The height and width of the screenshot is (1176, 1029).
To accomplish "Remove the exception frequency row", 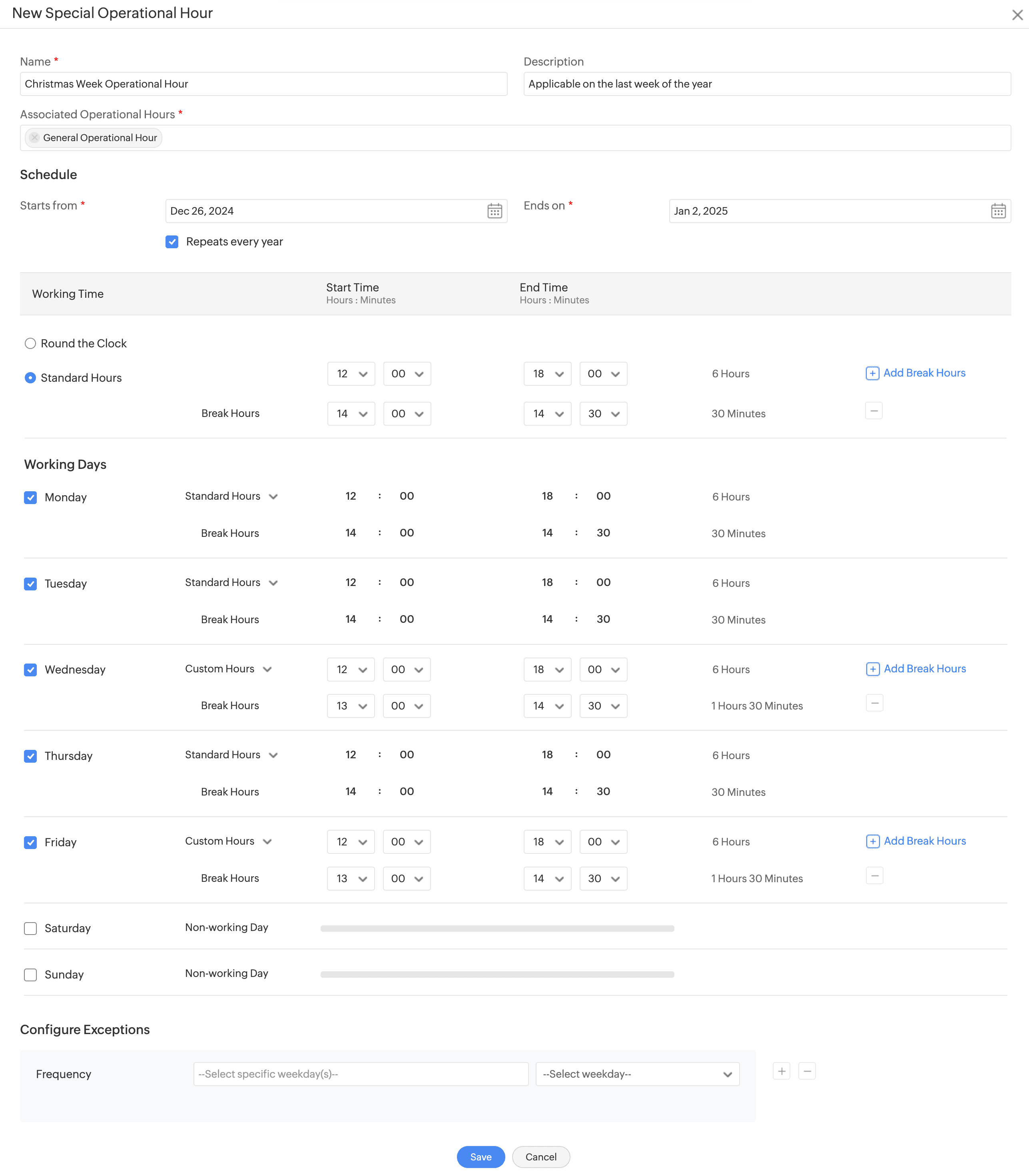I will pos(807,1071).
